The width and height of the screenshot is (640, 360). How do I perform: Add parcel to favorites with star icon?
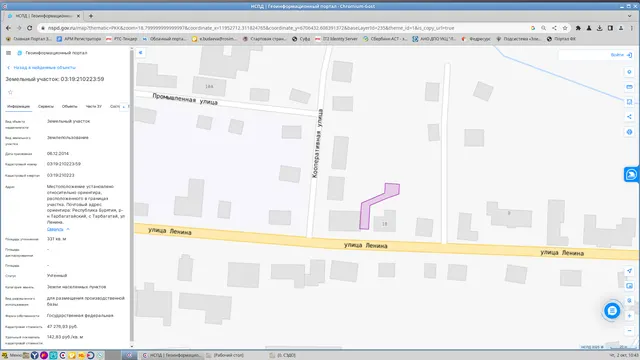(11, 92)
